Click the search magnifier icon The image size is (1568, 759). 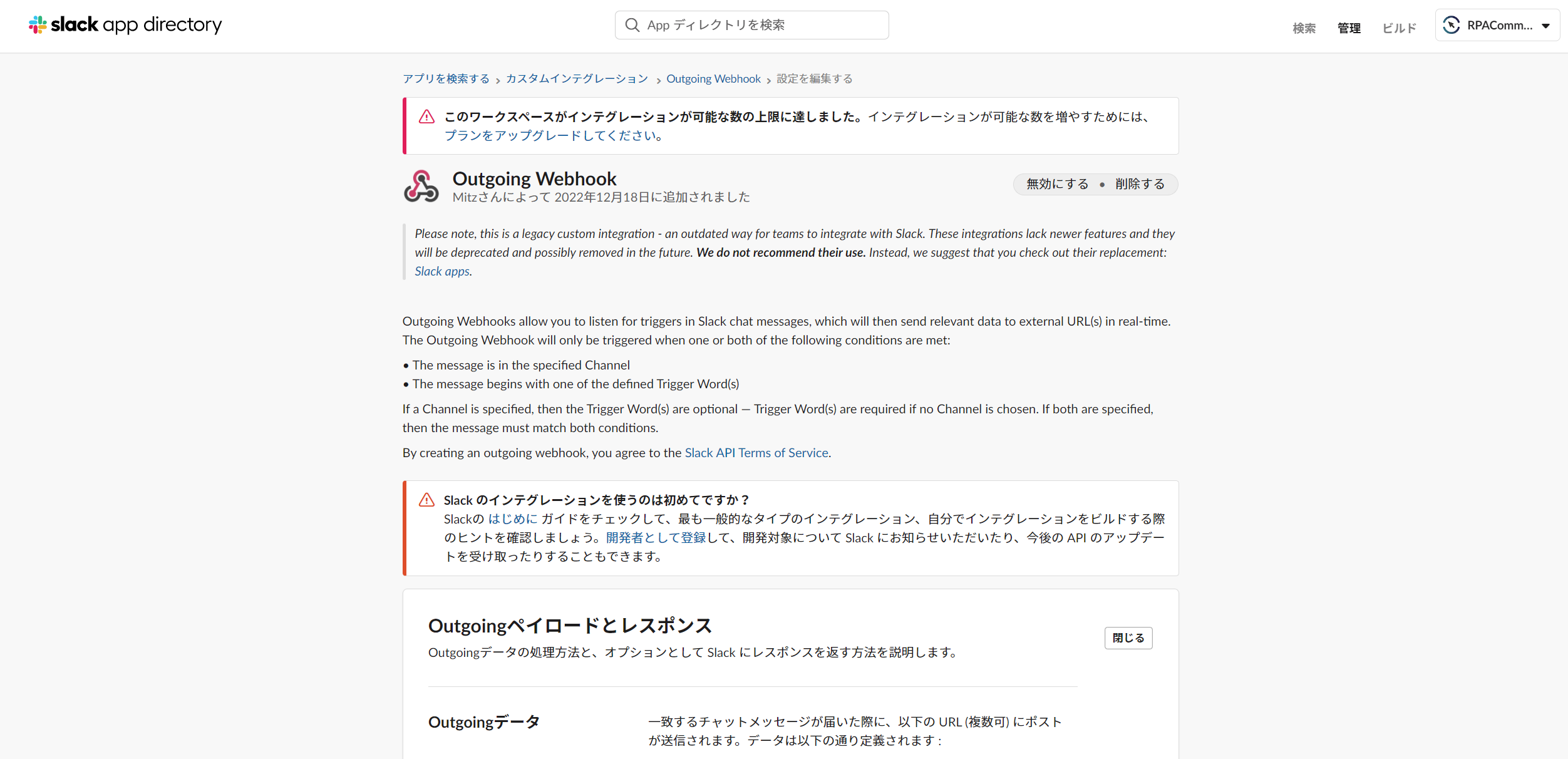(632, 24)
